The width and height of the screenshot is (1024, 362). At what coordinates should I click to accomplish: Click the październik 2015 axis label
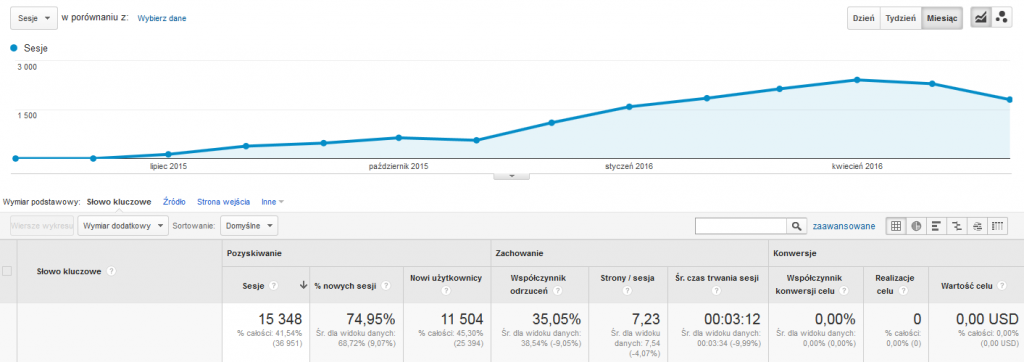click(x=398, y=167)
